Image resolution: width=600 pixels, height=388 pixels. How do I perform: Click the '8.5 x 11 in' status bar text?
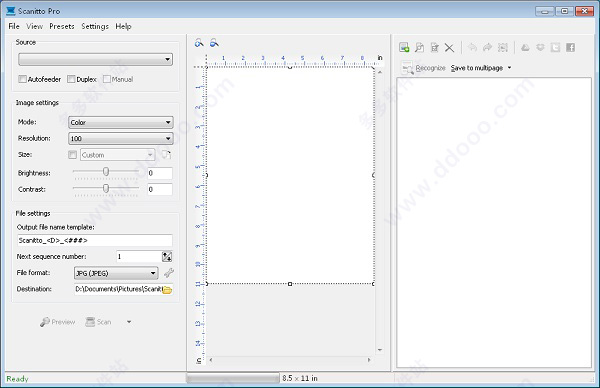(300, 378)
